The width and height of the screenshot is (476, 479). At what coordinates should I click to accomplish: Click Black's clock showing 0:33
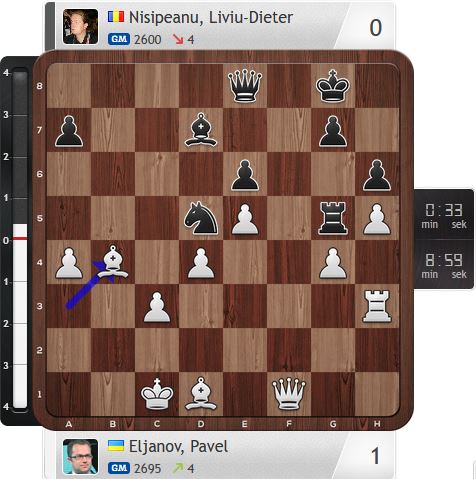point(444,215)
